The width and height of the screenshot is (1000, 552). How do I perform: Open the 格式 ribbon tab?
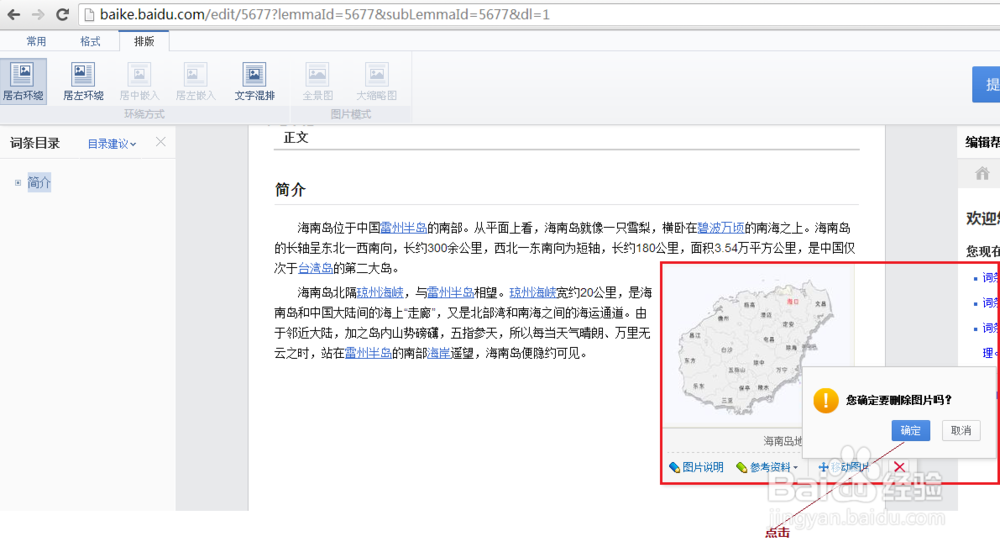point(90,41)
